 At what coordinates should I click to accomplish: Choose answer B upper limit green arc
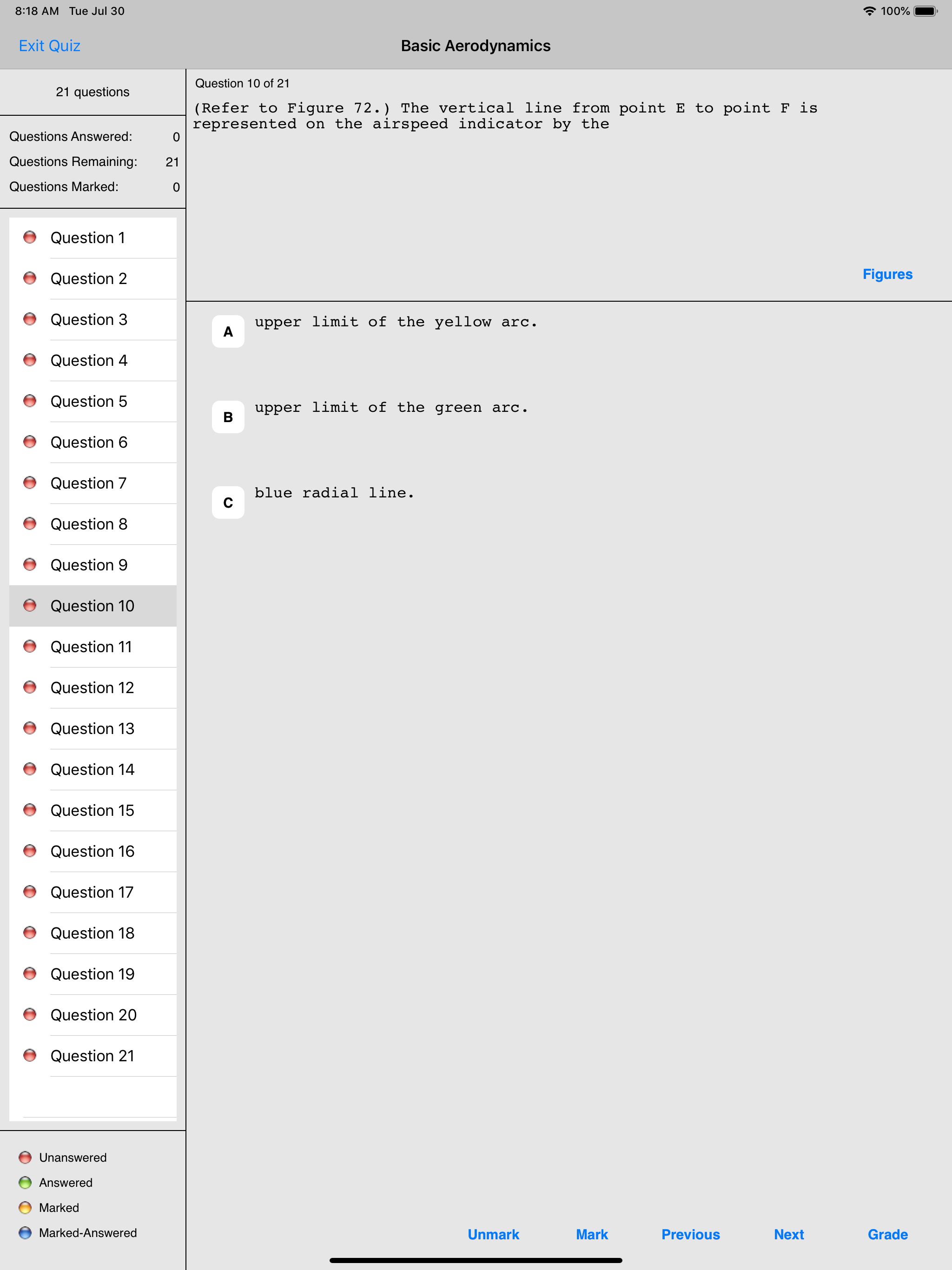coord(228,417)
